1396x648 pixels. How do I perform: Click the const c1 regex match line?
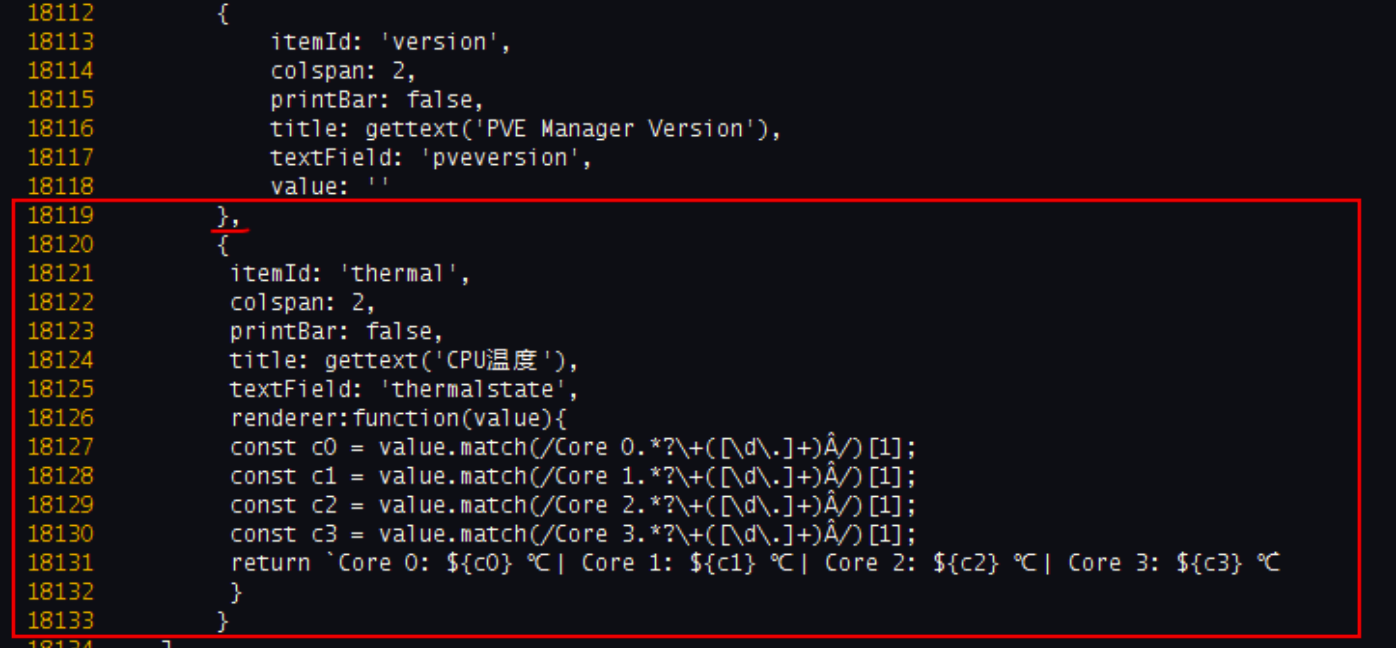pos(573,476)
